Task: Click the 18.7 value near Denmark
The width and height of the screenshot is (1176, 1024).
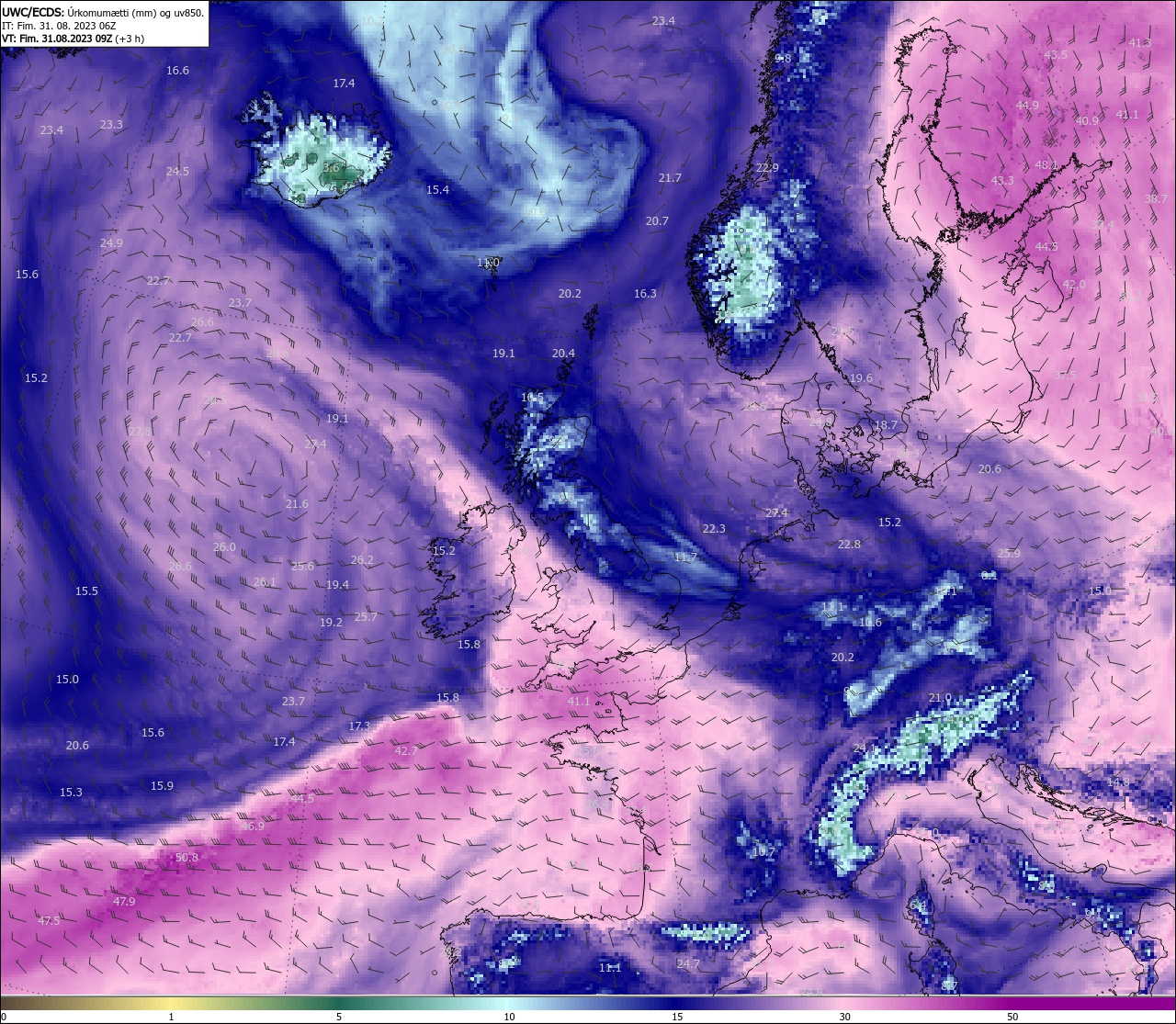Action: tap(886, 425)
